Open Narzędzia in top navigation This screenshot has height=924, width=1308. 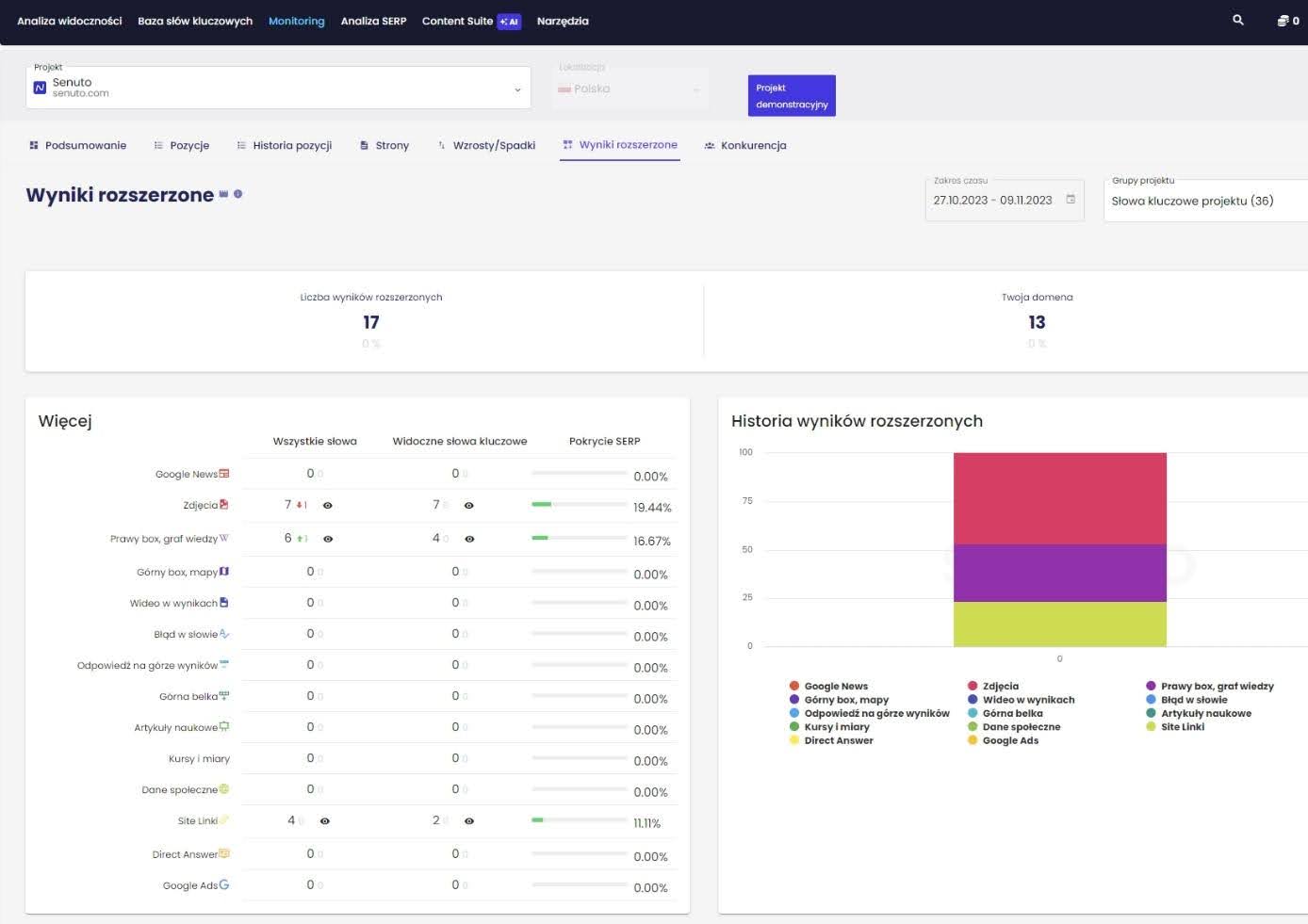coord(563,21)
